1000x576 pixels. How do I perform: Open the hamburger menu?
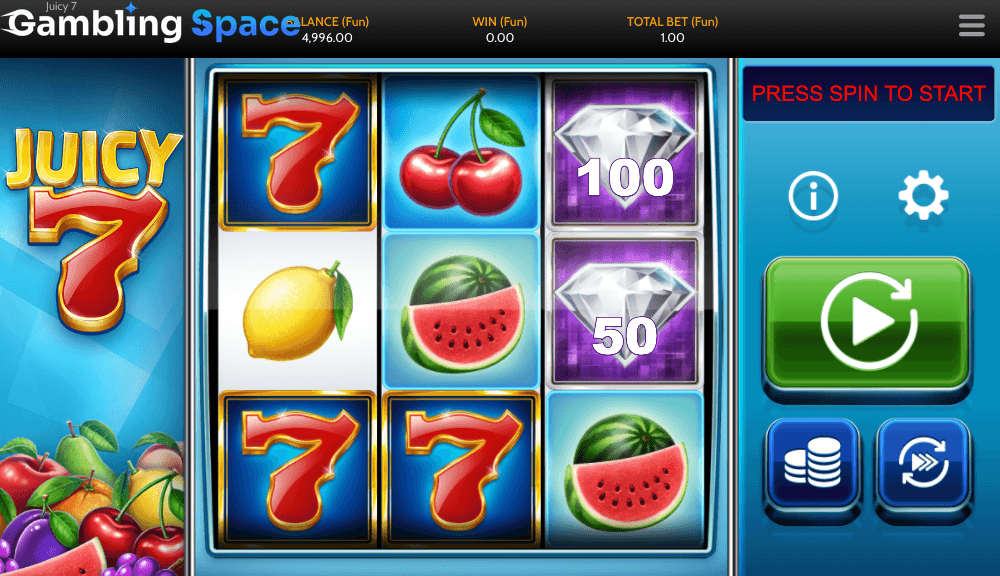971,26
